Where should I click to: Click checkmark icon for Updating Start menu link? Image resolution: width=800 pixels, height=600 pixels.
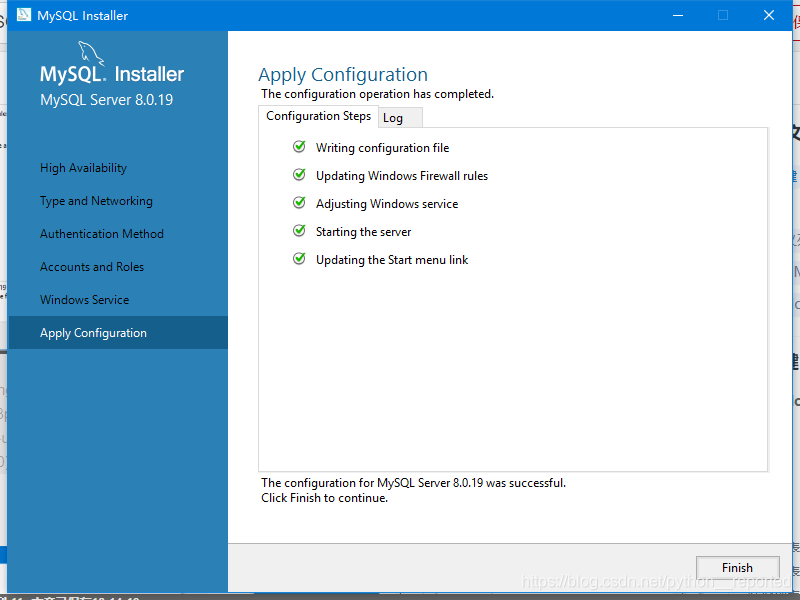[299, 259]
